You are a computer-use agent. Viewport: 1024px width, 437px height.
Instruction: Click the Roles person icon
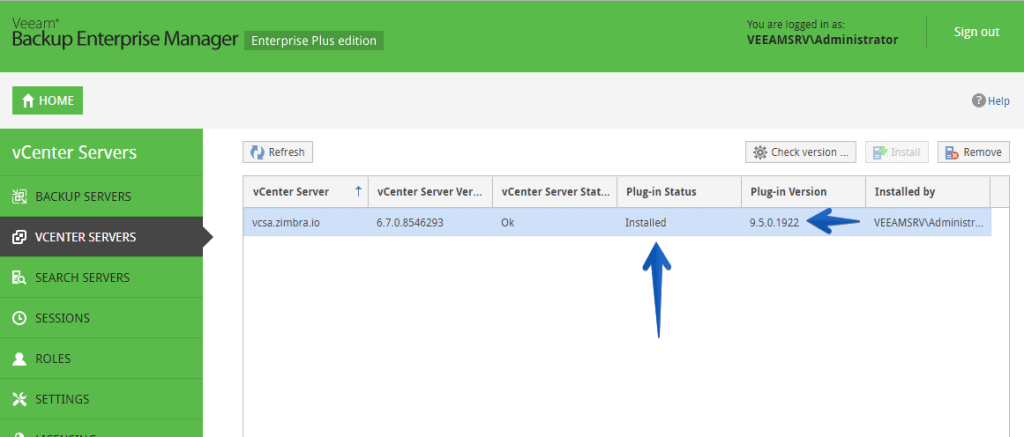tap(20, 359)
